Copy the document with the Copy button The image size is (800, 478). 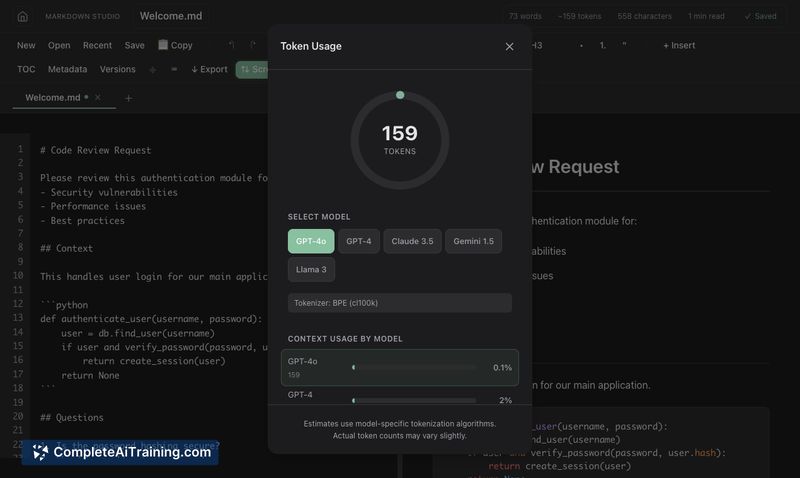click(176, 45)
